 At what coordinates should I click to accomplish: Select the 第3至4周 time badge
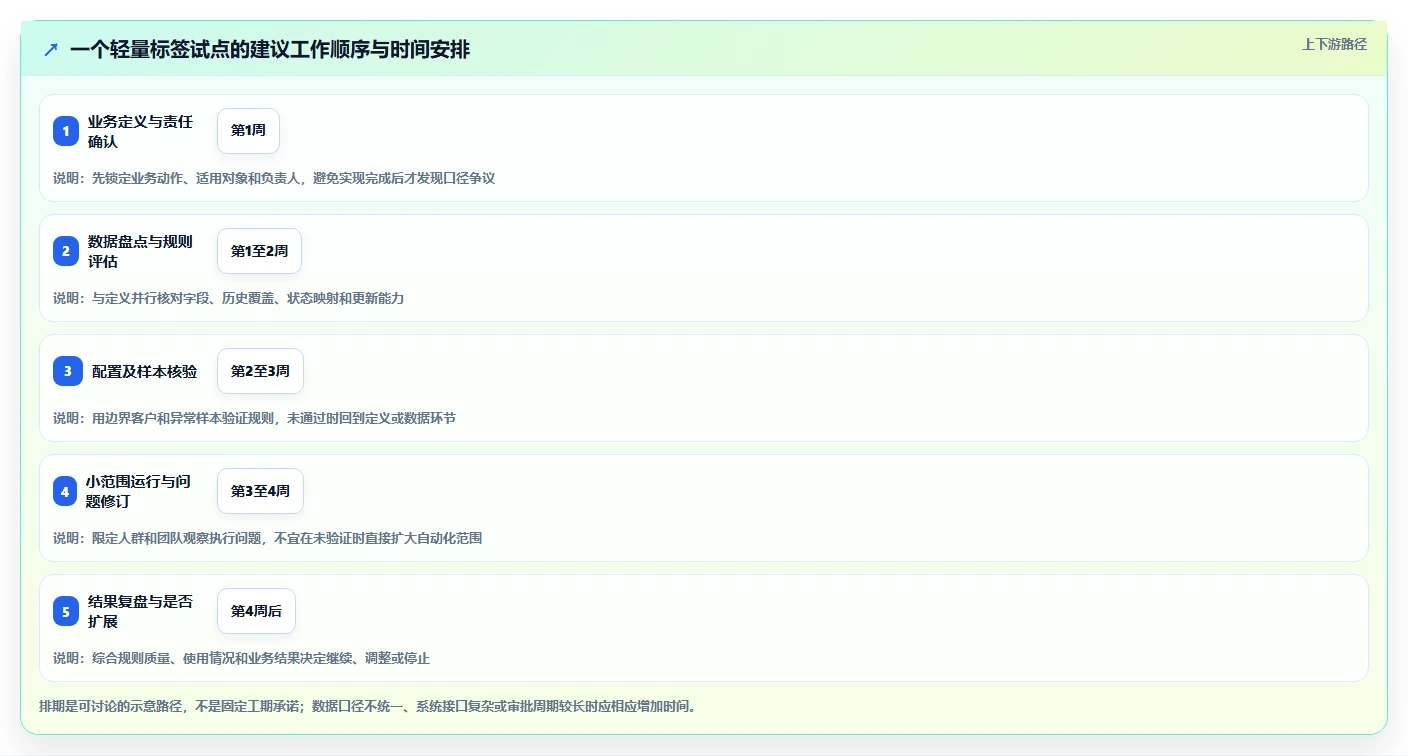point(260,491)
